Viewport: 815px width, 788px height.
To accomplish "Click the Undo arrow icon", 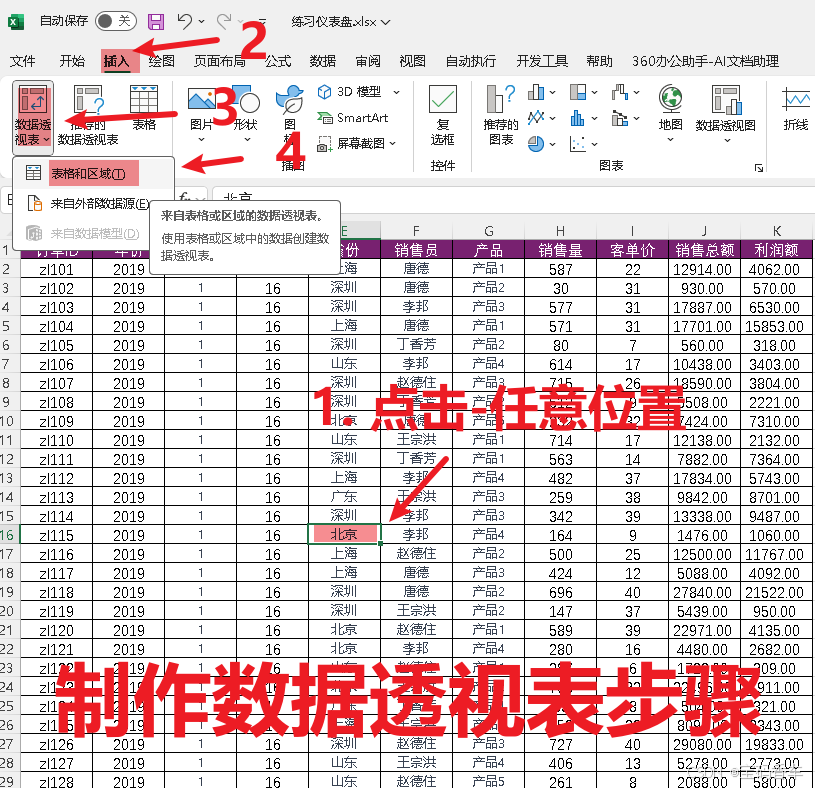I will pos(185,21).
